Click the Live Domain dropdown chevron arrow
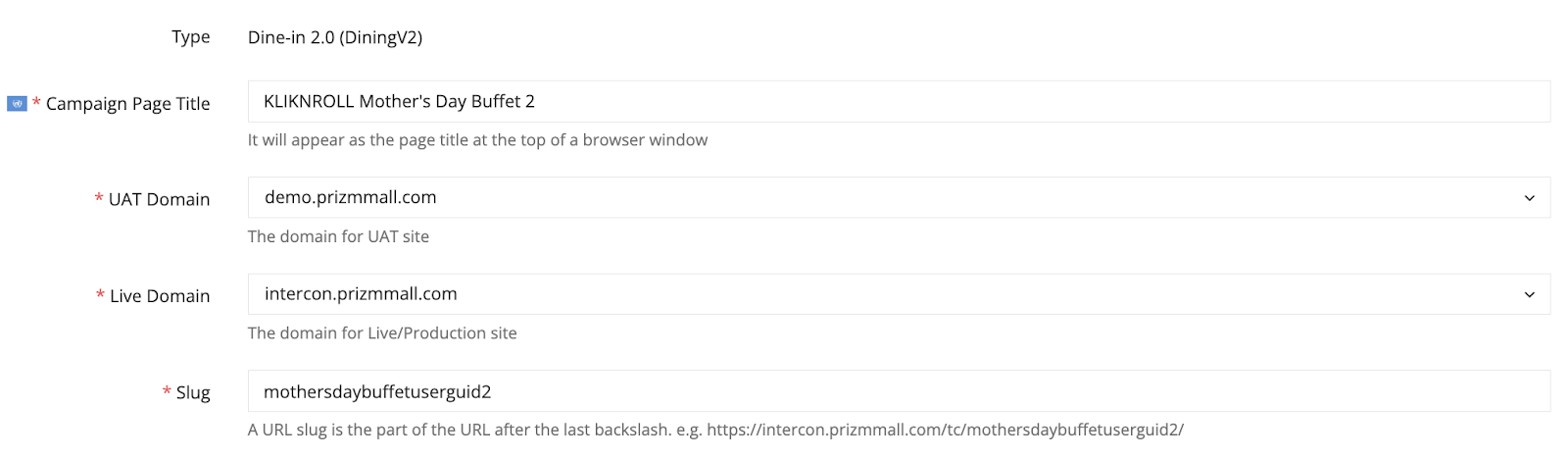The height and width of the screenshot is (458, 1568). point(1529,294)
